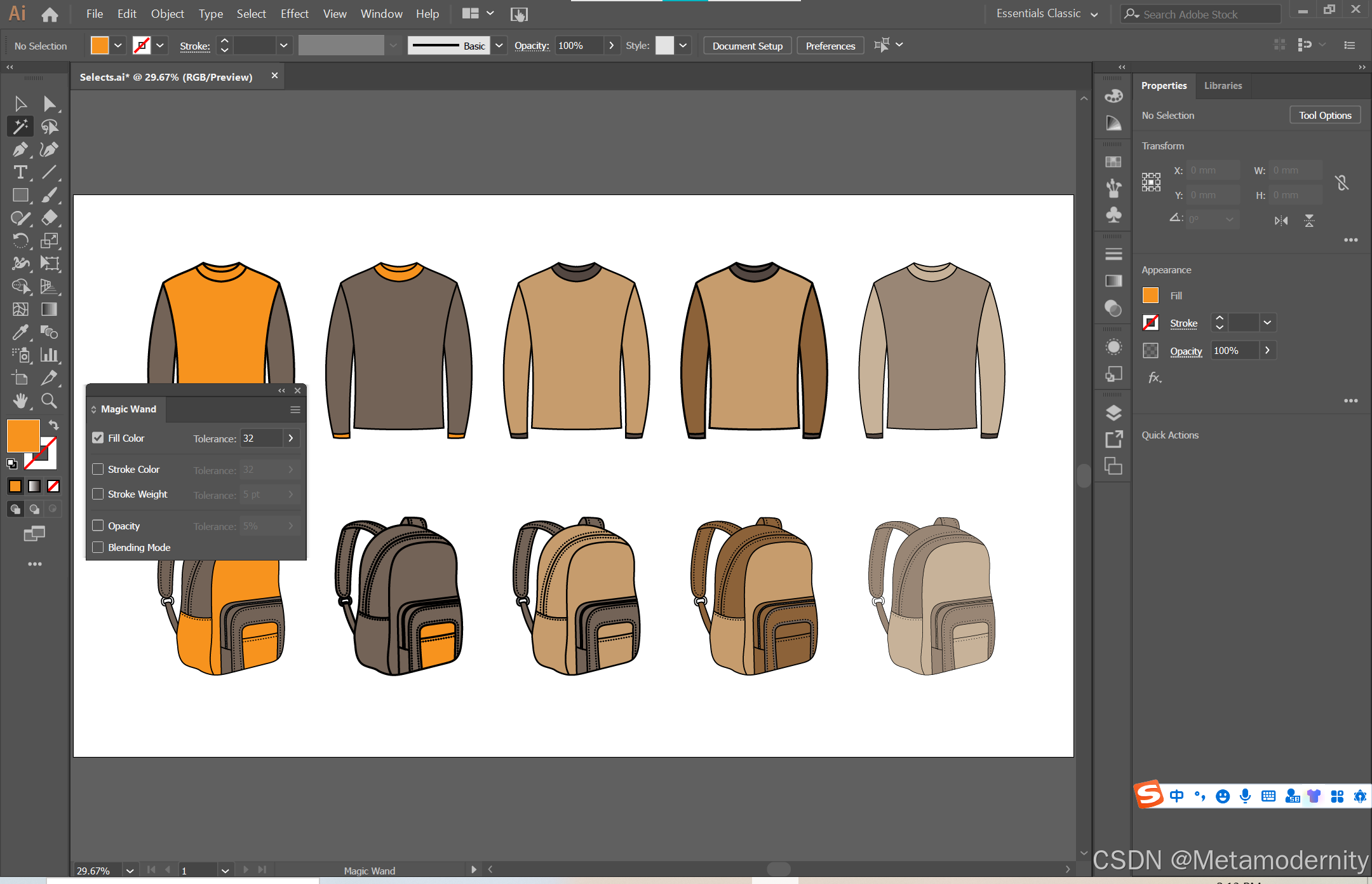Click the Document Setup button
This screenshot has width=1372, height=884.
tap(747, 46)
